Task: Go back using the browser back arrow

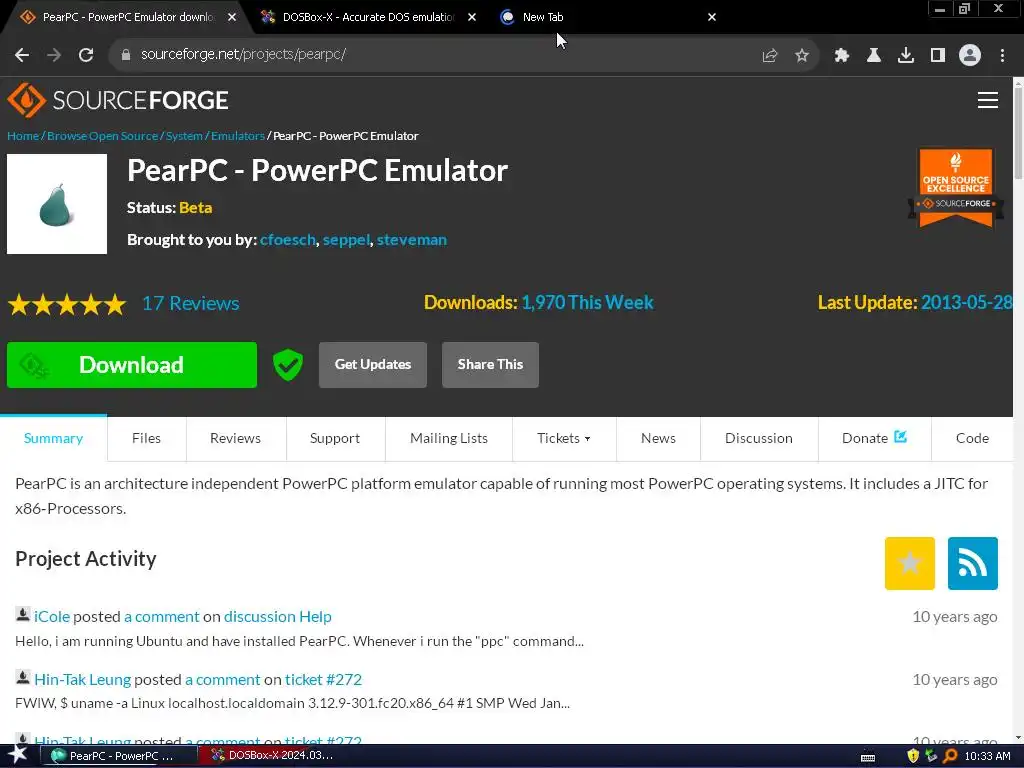Action: [22, 55]
